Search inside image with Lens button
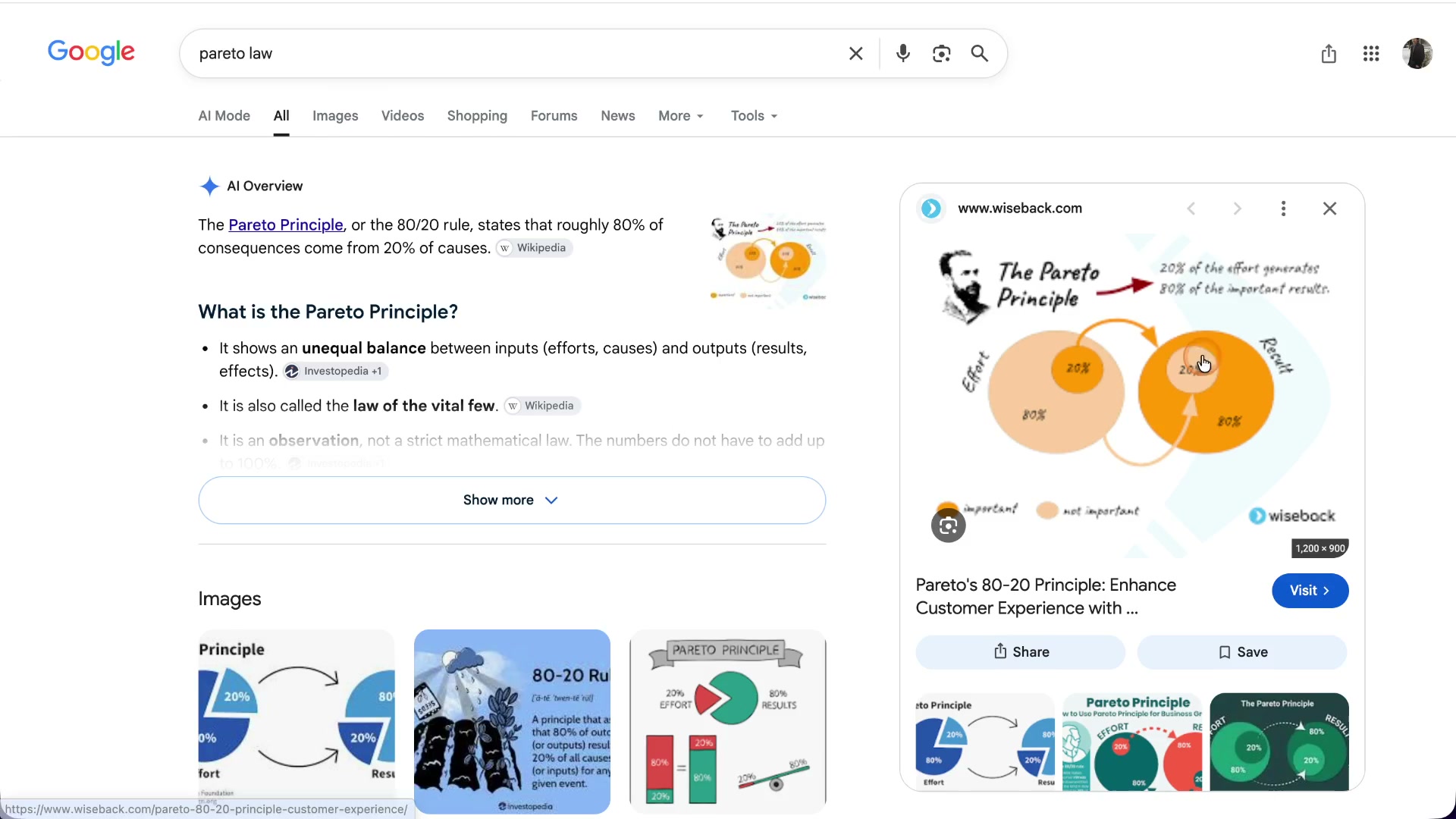Screen dimensions: 1456x819 [948, 526]
